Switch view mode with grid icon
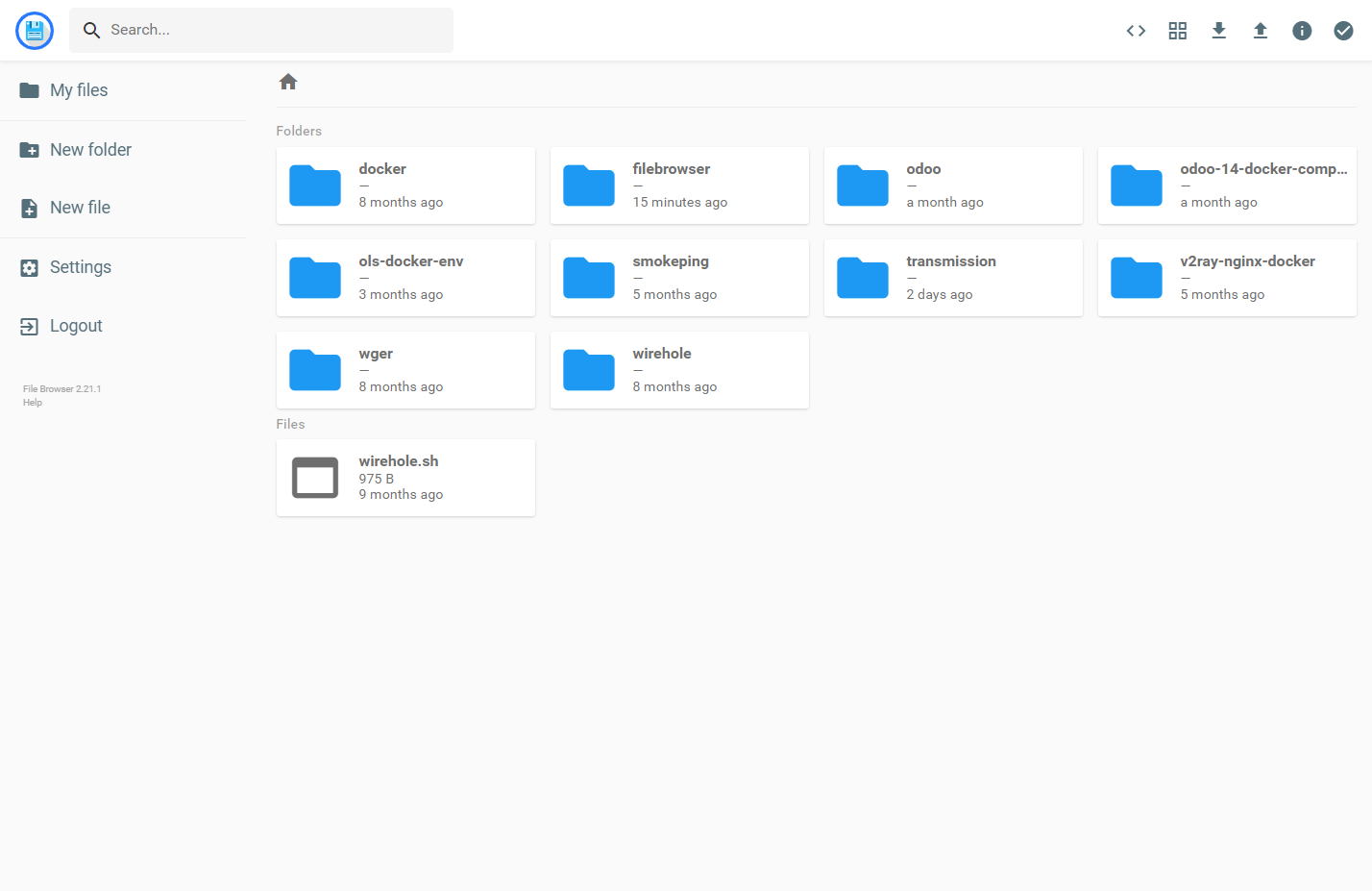The height and width of the screenshot is (891, 1372). (1178, 31)
